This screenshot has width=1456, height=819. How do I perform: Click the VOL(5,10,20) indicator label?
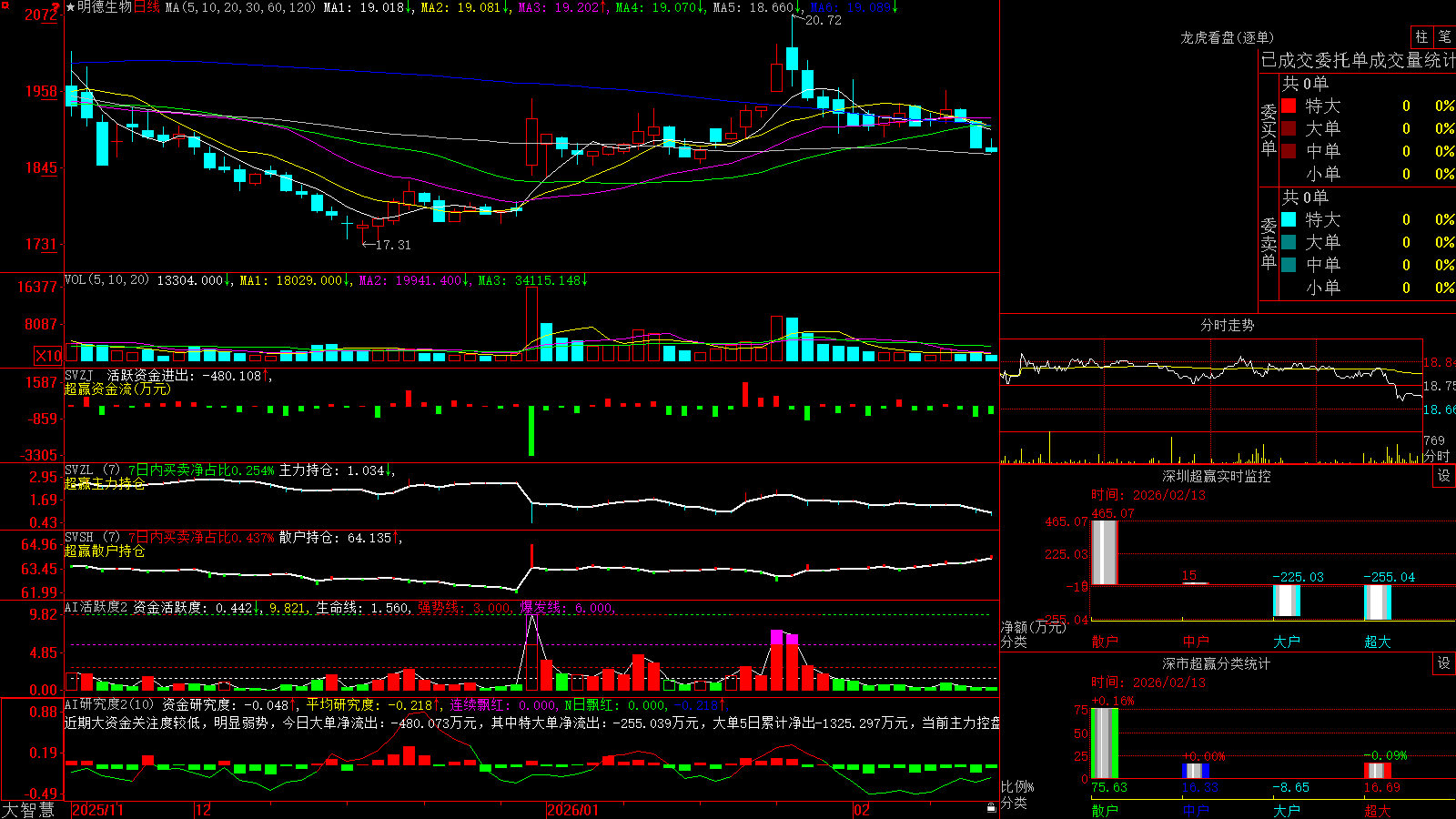click(106, 279)
